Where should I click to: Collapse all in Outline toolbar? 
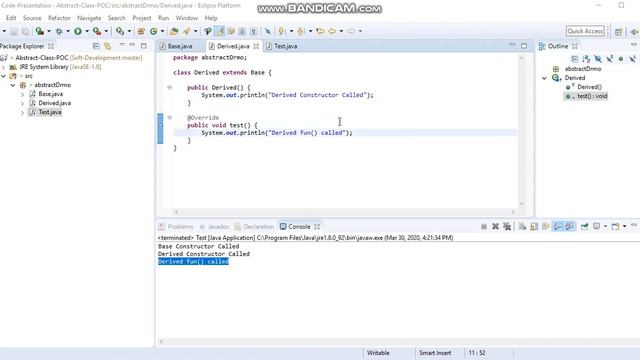[x=575, y=59]
